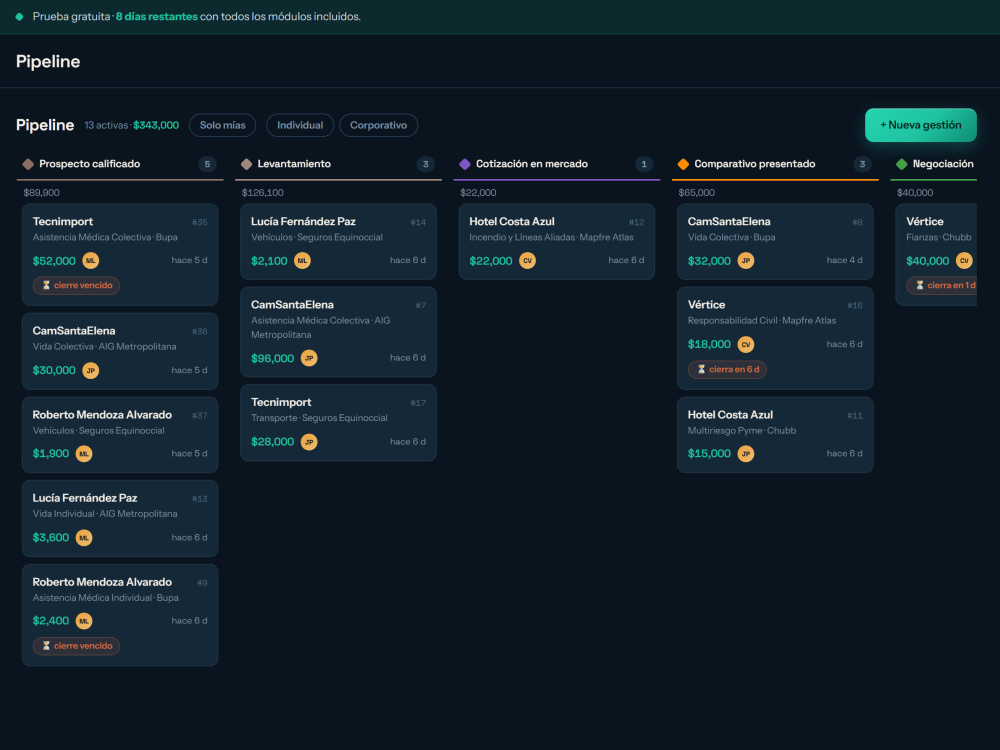Click the Prospecto calificado column heading
The image size is (1000, 750).
coord(90,164)
